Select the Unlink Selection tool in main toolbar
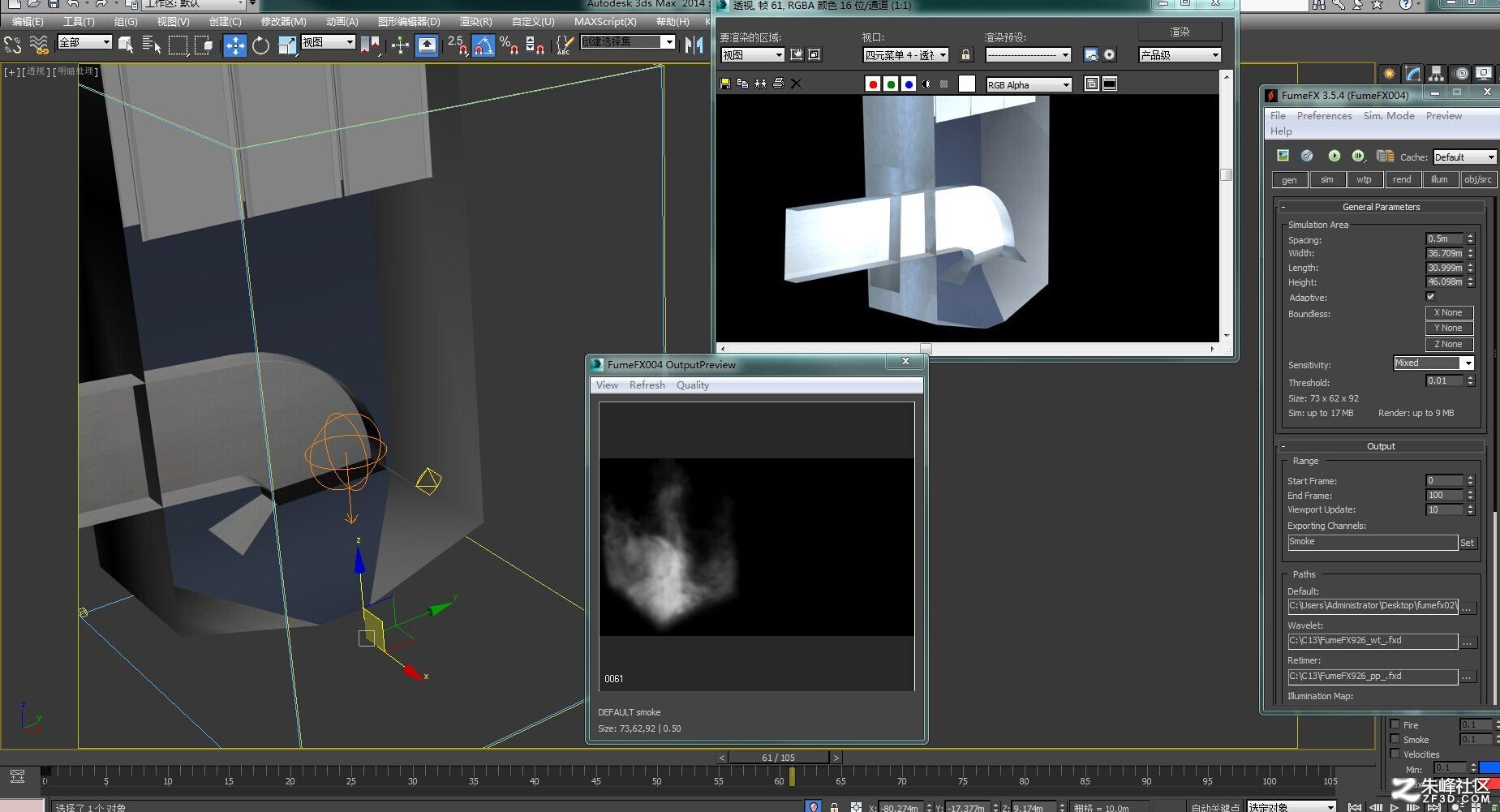 (13, 45)
